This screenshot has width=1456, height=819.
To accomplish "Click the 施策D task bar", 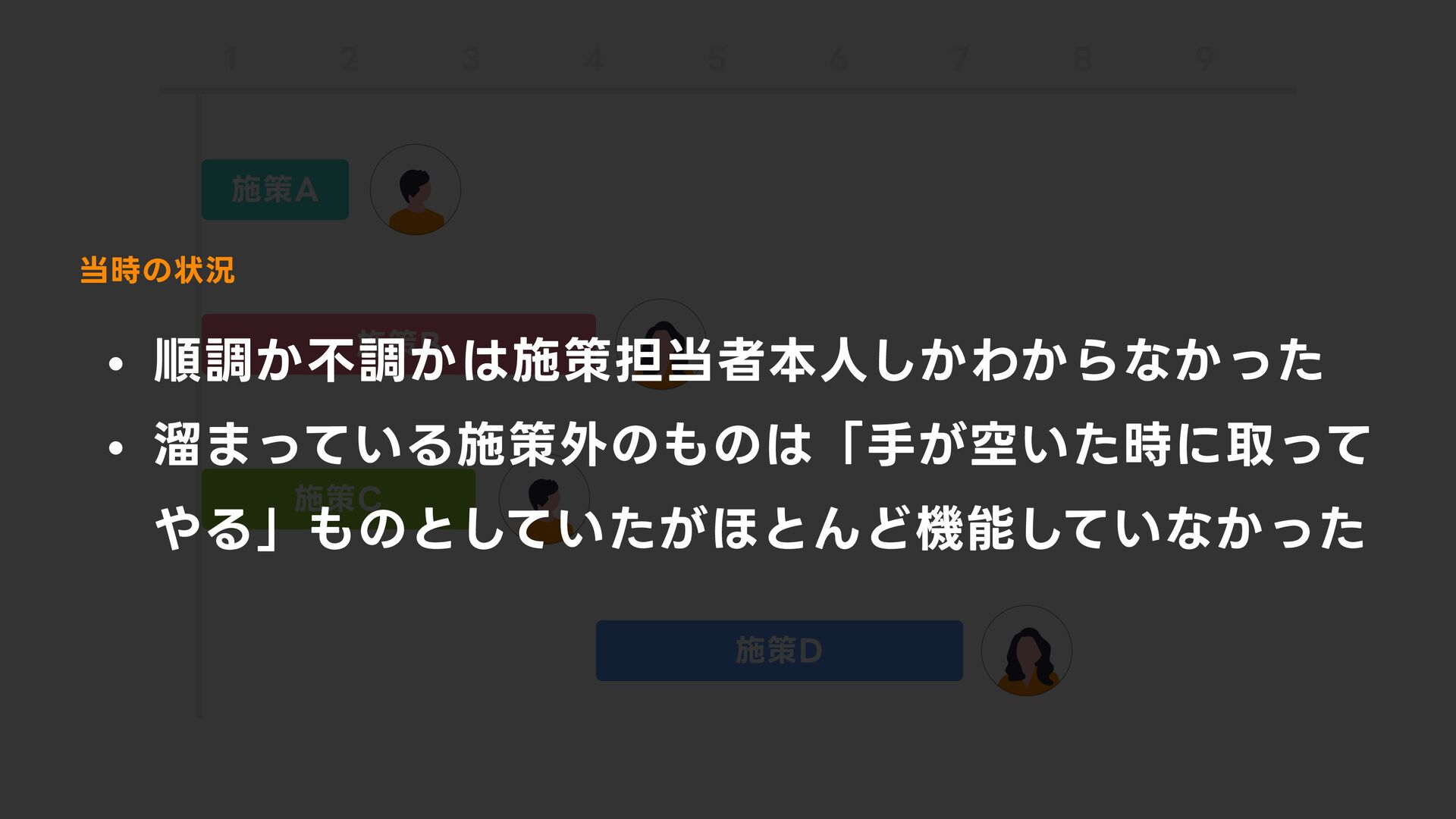I will 780,651.
